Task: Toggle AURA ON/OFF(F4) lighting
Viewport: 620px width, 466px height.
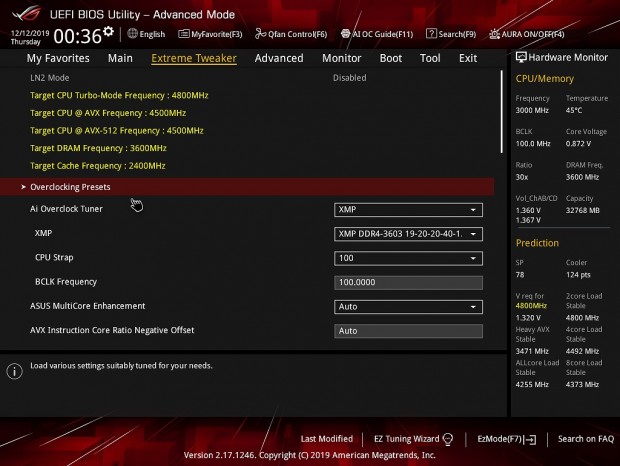Action: (x=493, y=34)
